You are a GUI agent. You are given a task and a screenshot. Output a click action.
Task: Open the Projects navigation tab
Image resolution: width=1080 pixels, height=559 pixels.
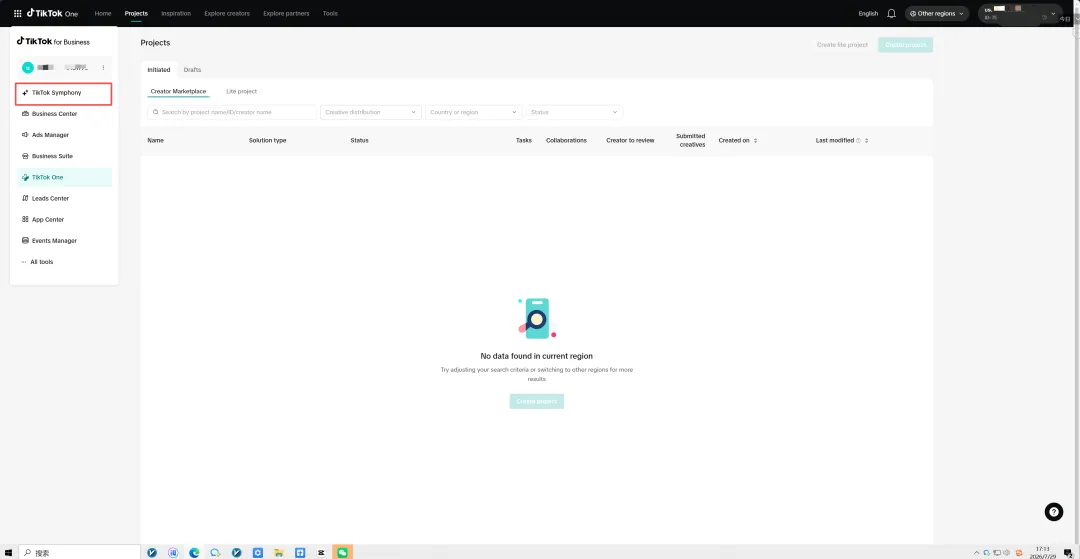tap(136, 13)
